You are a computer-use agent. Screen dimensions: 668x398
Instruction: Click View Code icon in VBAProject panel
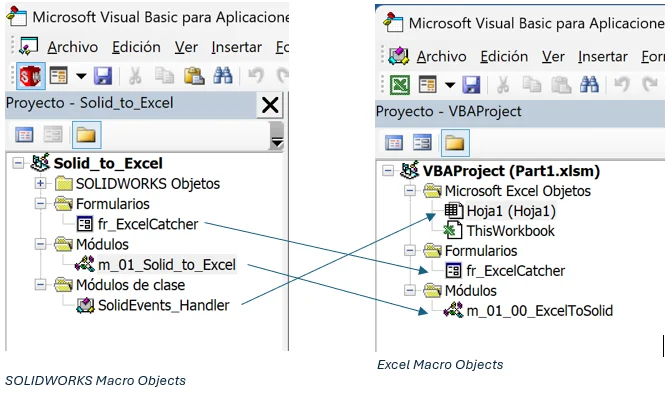coord(394,143)
